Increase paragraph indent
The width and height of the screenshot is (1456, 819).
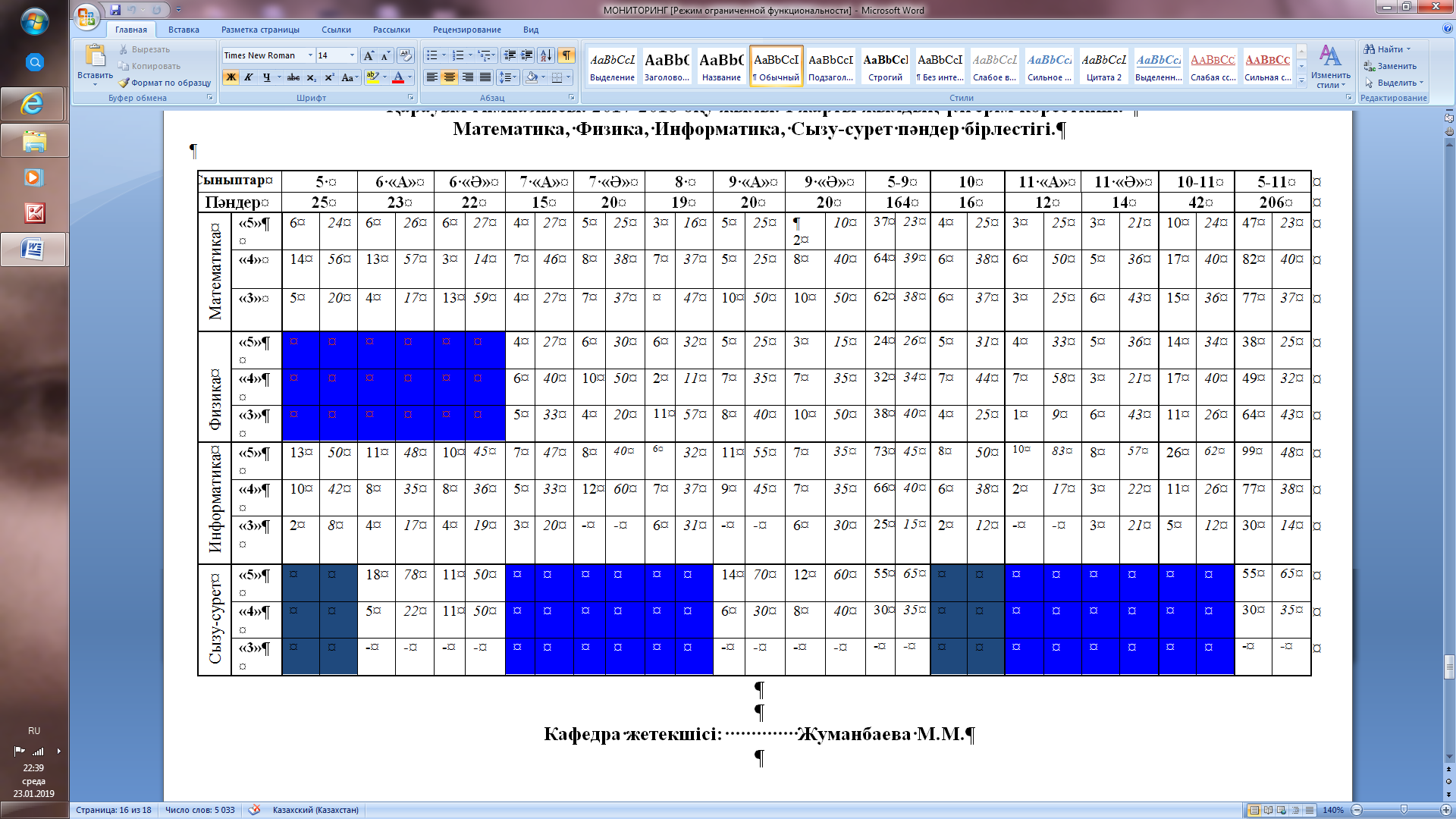pyautogui.click(x=527, y=55)
